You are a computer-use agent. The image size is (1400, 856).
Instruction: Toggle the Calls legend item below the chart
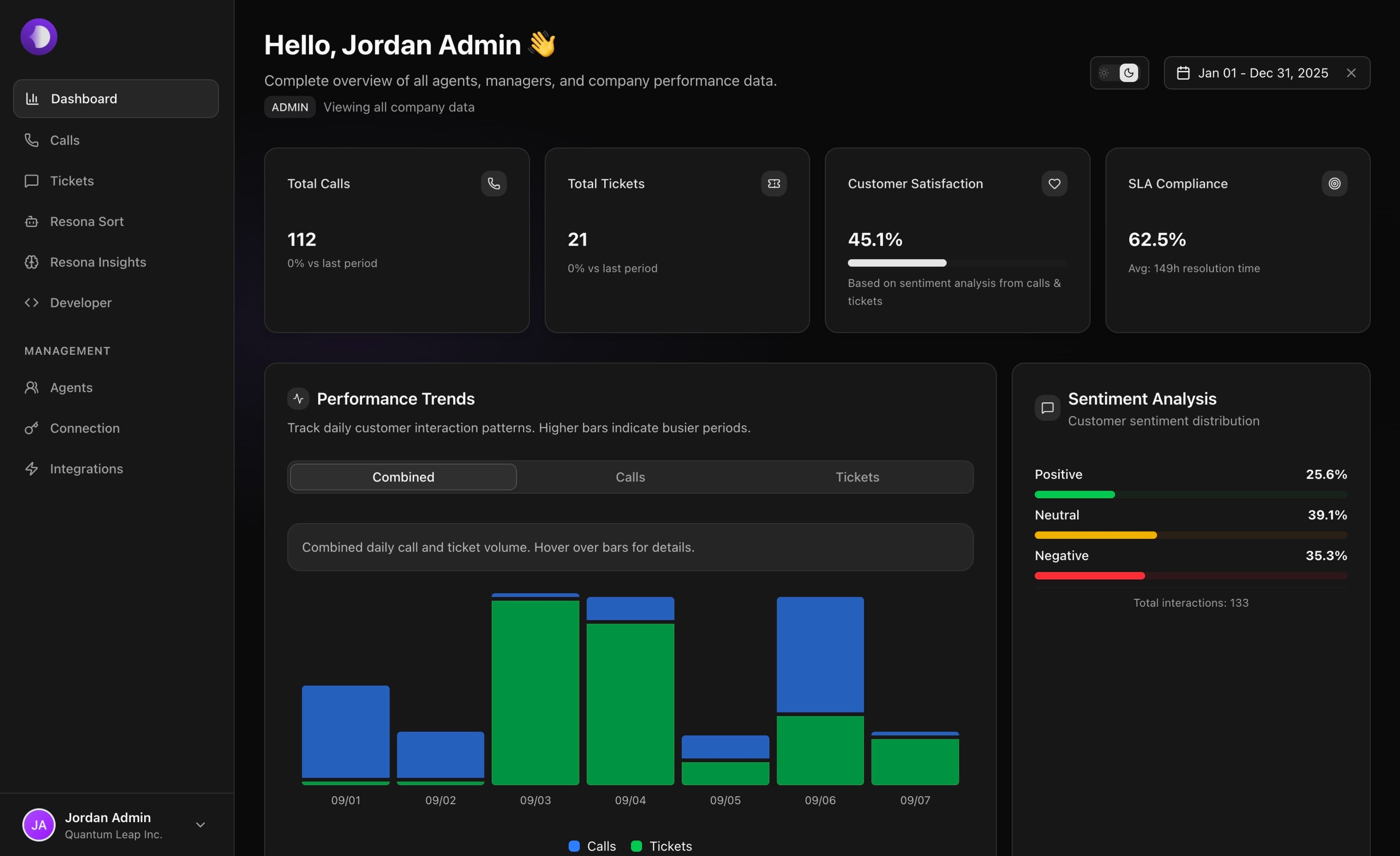coord(591,846)
